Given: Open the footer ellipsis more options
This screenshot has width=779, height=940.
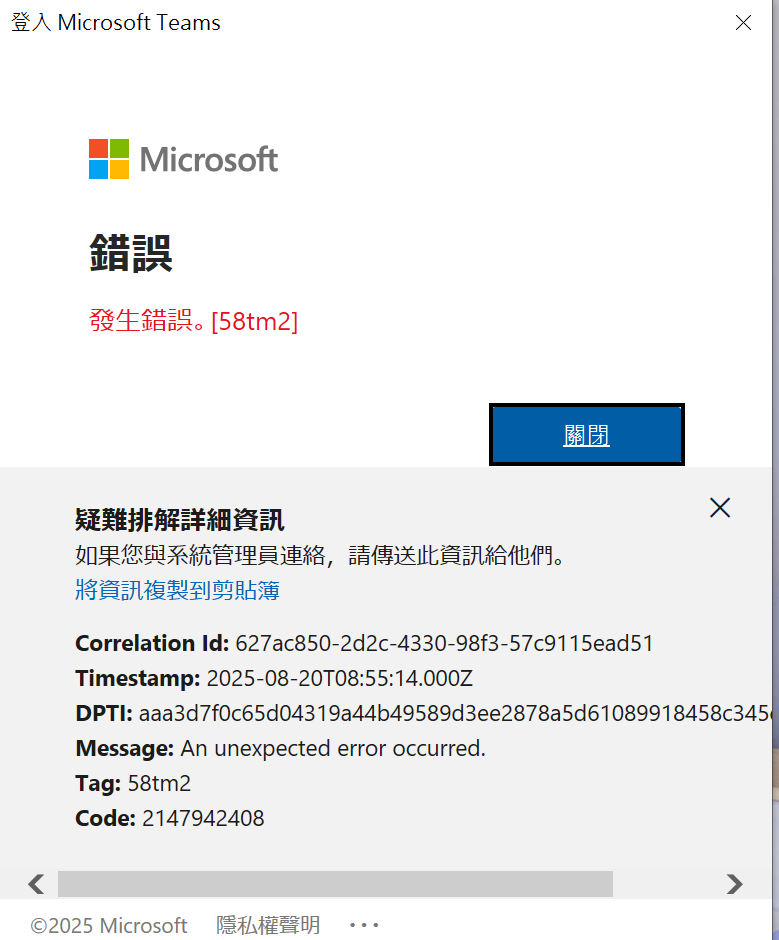Looking at the screenshot, I should click(364, 925).
